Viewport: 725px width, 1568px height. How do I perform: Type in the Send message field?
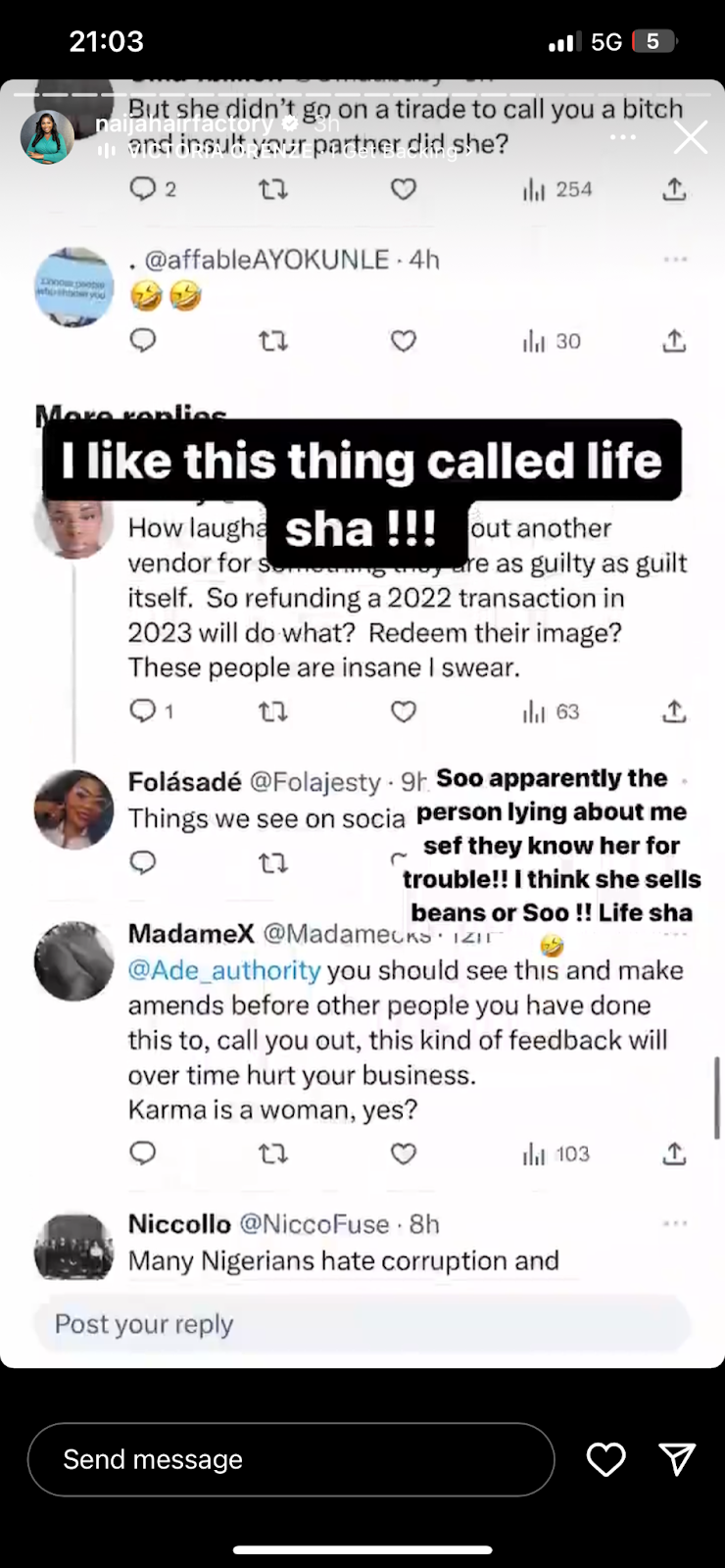pyautogui.click(x=290, y=1459)
